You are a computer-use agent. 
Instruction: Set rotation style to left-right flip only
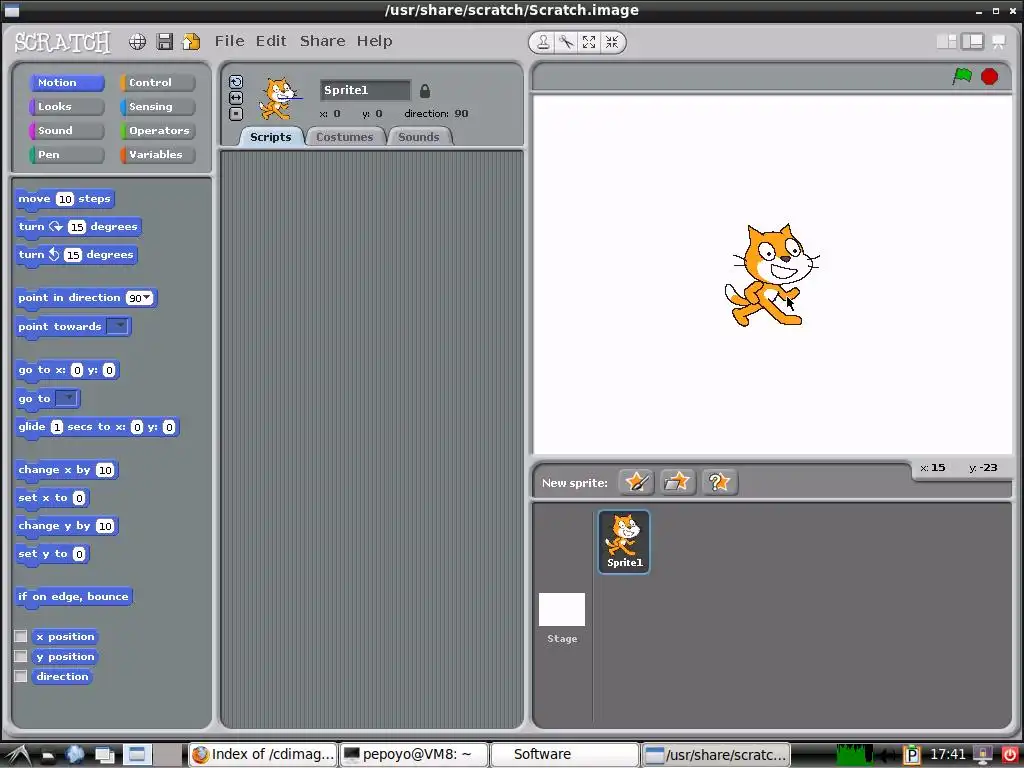236,98
